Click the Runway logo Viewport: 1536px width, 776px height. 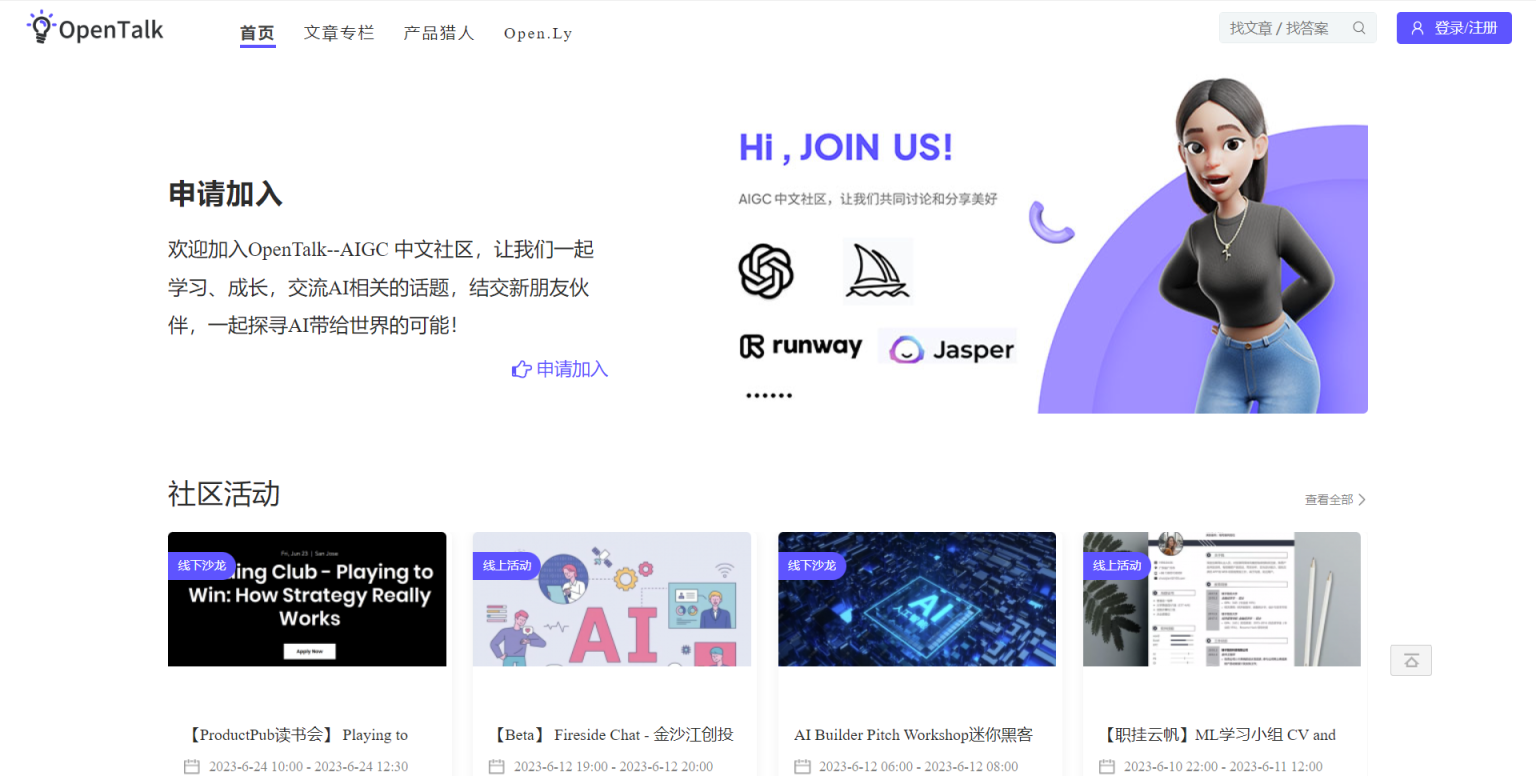click(800, 347)
